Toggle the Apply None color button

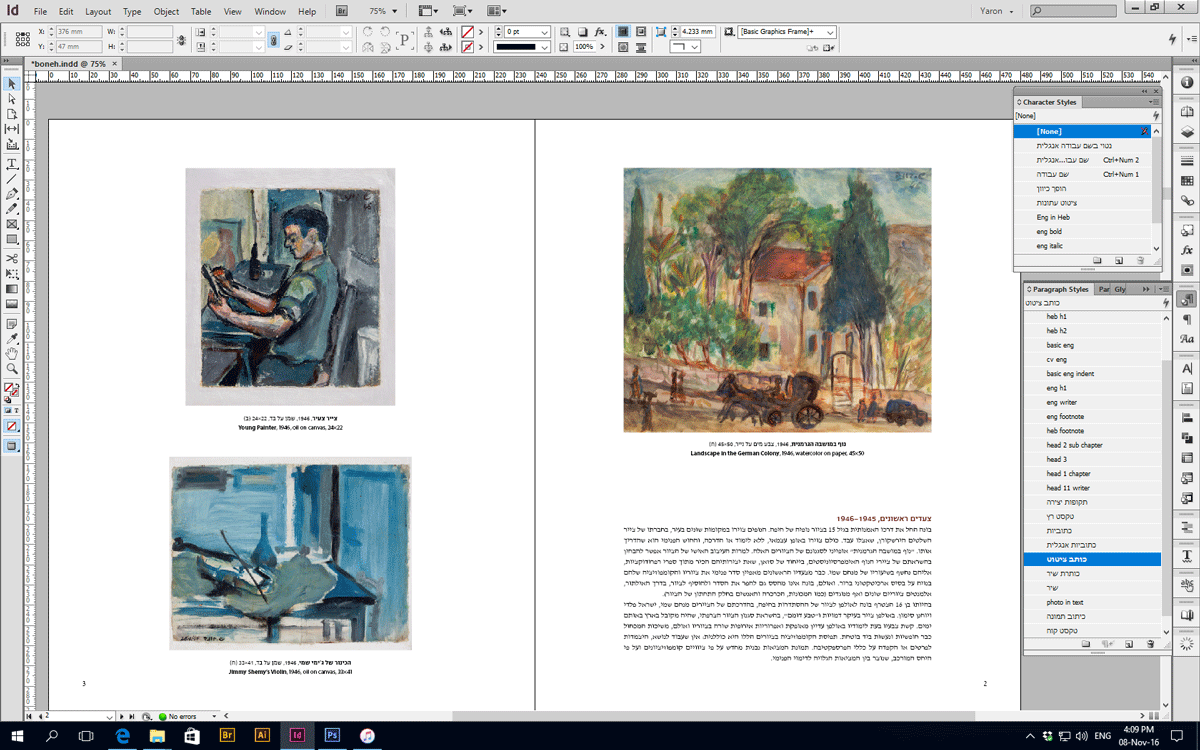tap(12, 426)
